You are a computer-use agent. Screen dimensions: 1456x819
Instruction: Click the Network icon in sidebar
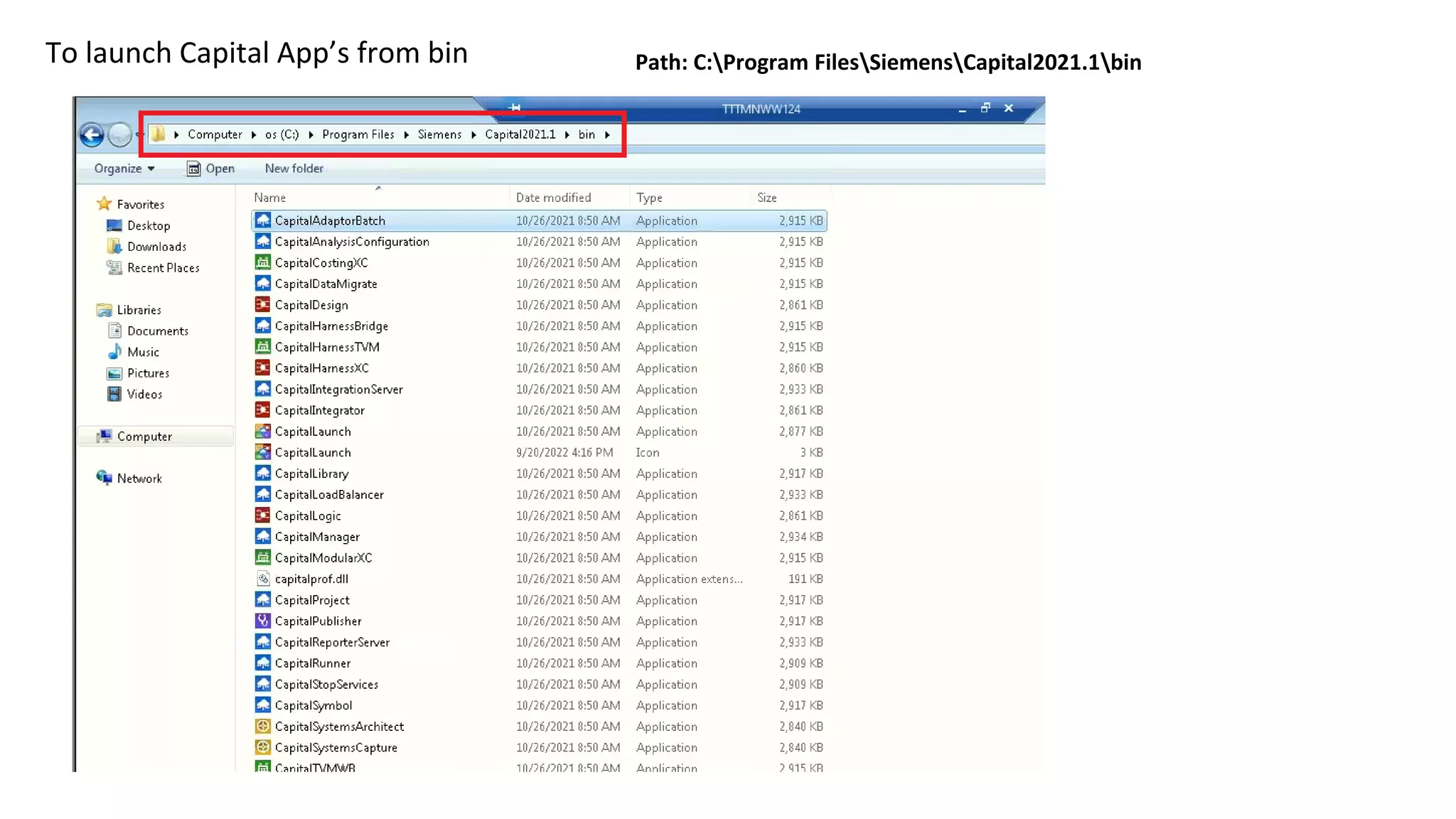[105, 478]
